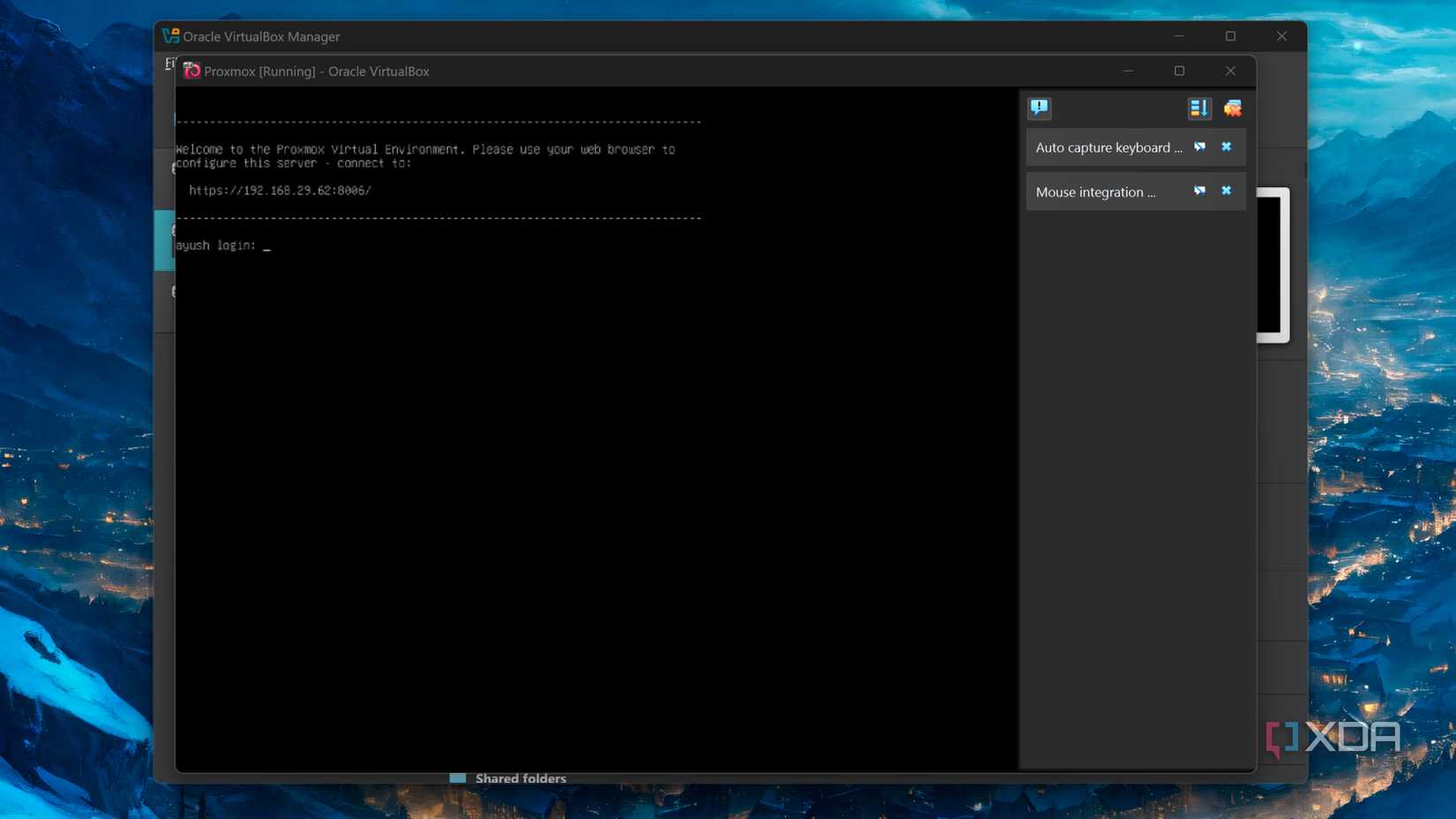Click the 'ayush login:' prompt in the VM console
Screen dimensions: 1456x819
(216, 245)
